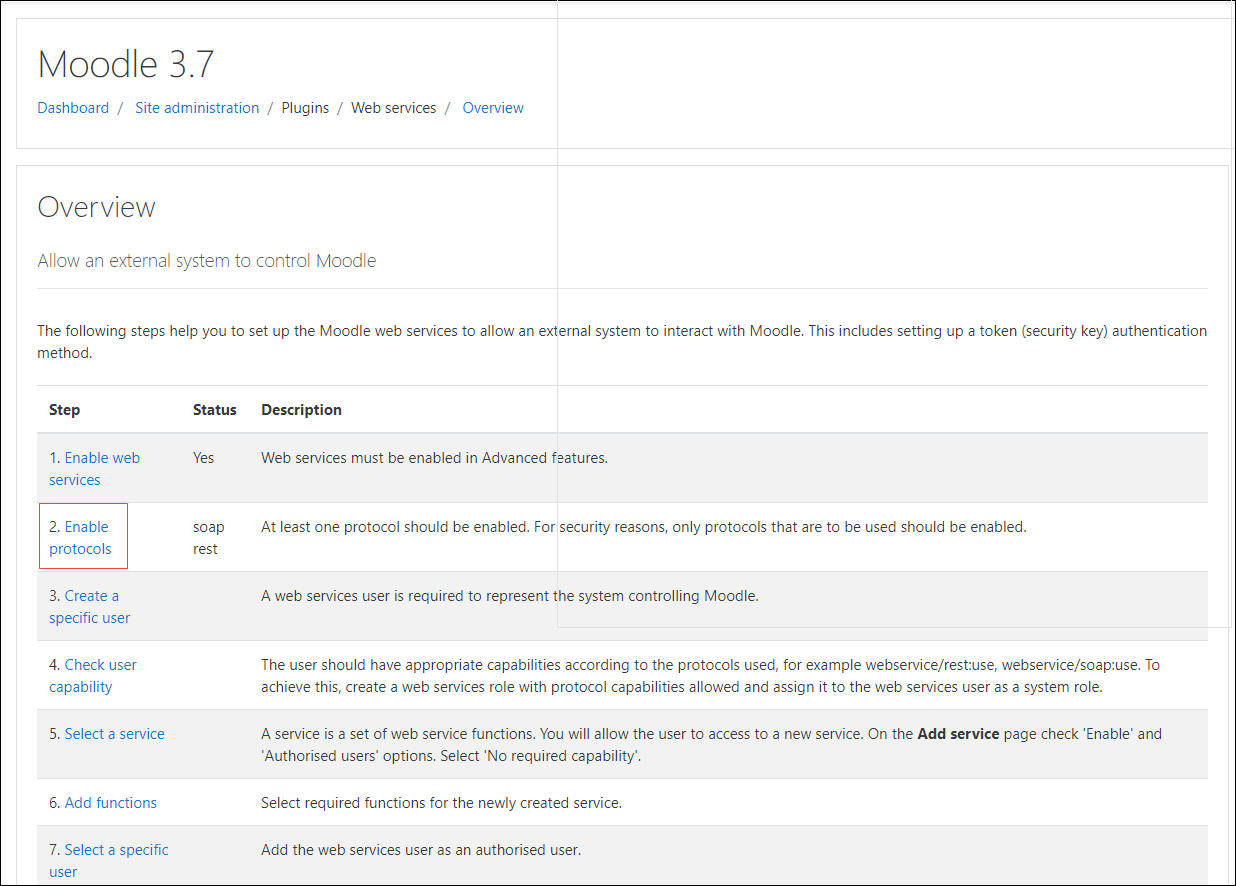The height and width of the screenshot is (886, 1236).
Task: Click the bold 'Add service' text
Action: point(959,734)
